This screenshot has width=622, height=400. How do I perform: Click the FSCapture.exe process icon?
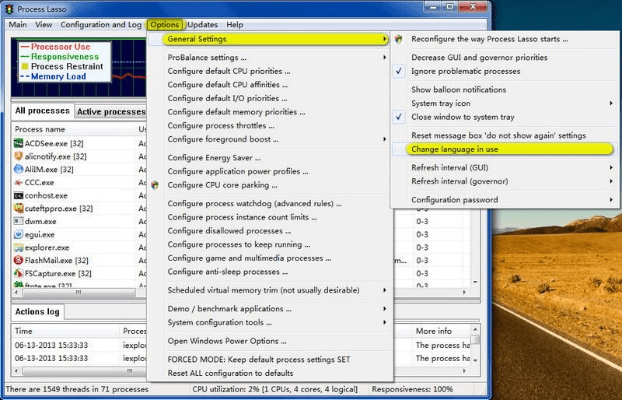pos(19,273)
